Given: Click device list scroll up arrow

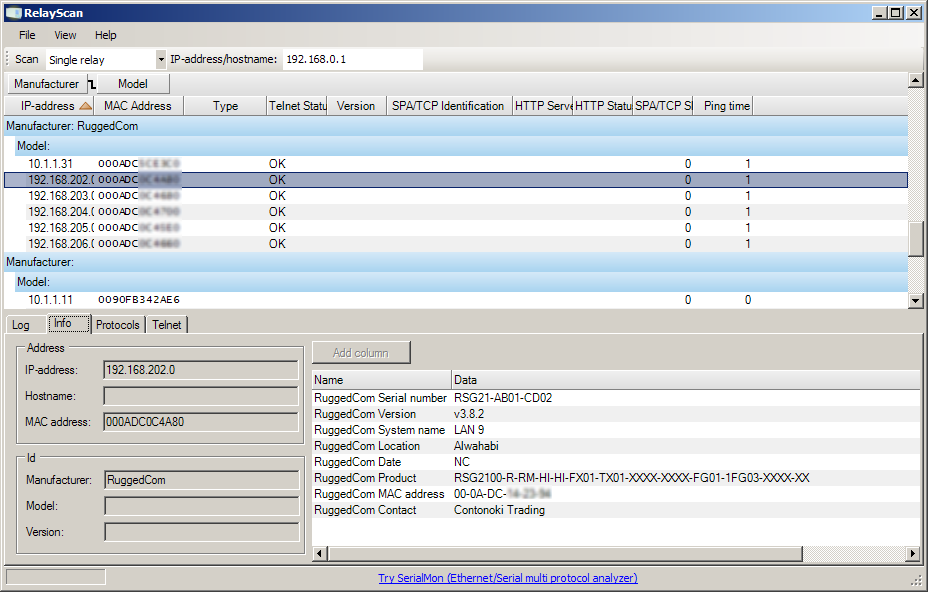Looking at the screenshot, I should [x=916, y=80].
